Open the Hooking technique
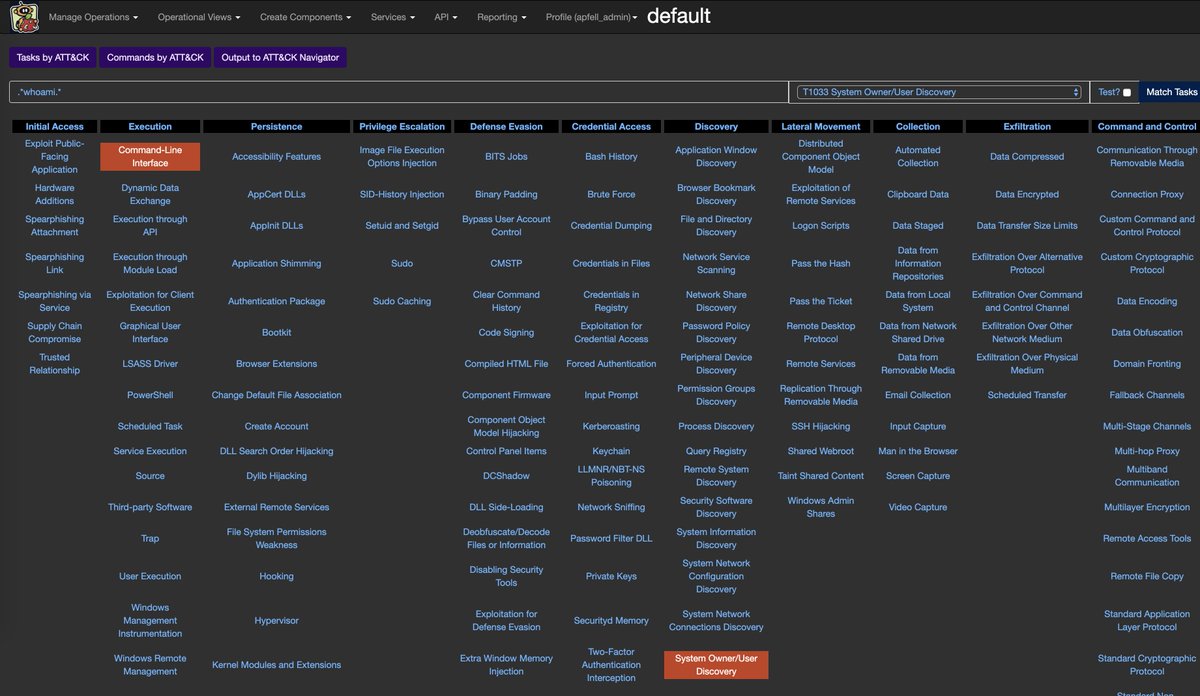Viewport: 1200px width, 696px height. pos(277,576)
